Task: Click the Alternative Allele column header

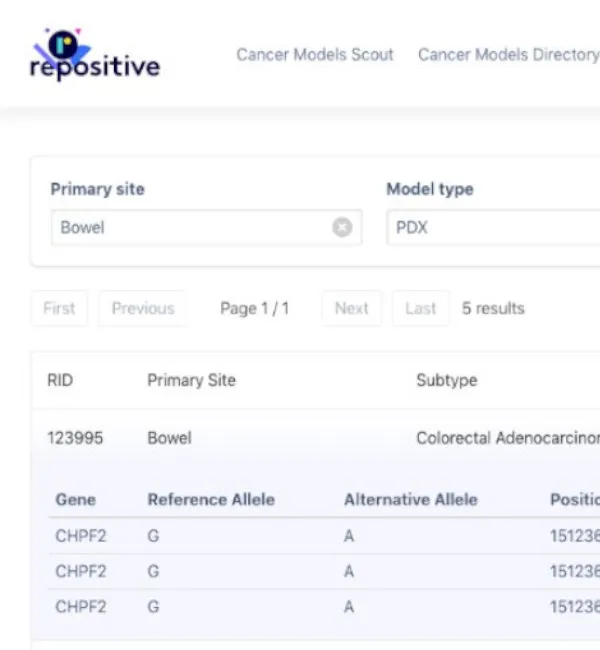Action: 410,500
